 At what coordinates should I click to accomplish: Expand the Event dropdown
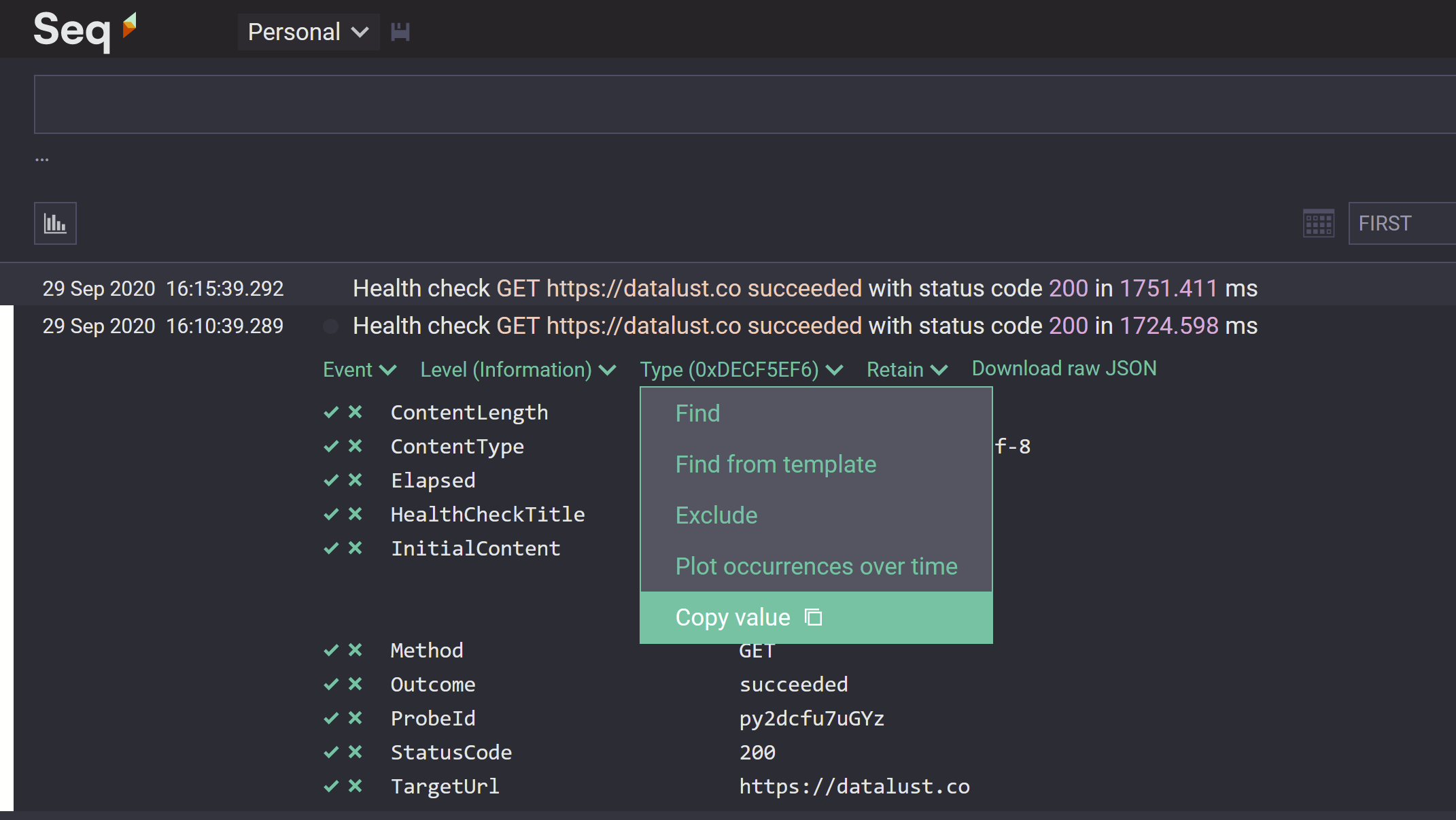[360, 369]
